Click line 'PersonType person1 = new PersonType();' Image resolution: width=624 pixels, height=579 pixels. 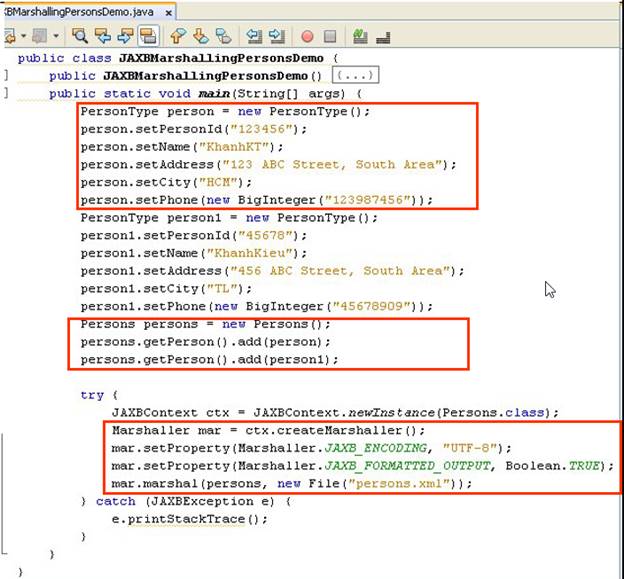[229, 218]
